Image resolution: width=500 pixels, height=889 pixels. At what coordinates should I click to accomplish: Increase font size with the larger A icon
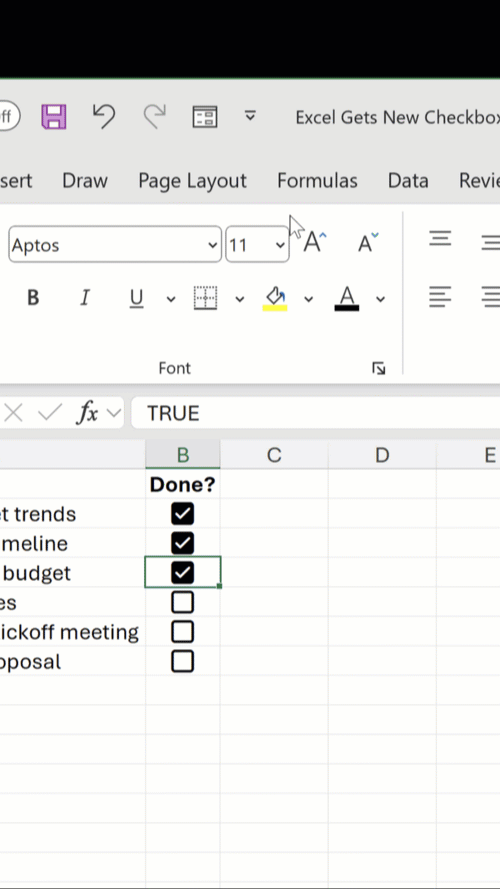[x=315, y=242]
